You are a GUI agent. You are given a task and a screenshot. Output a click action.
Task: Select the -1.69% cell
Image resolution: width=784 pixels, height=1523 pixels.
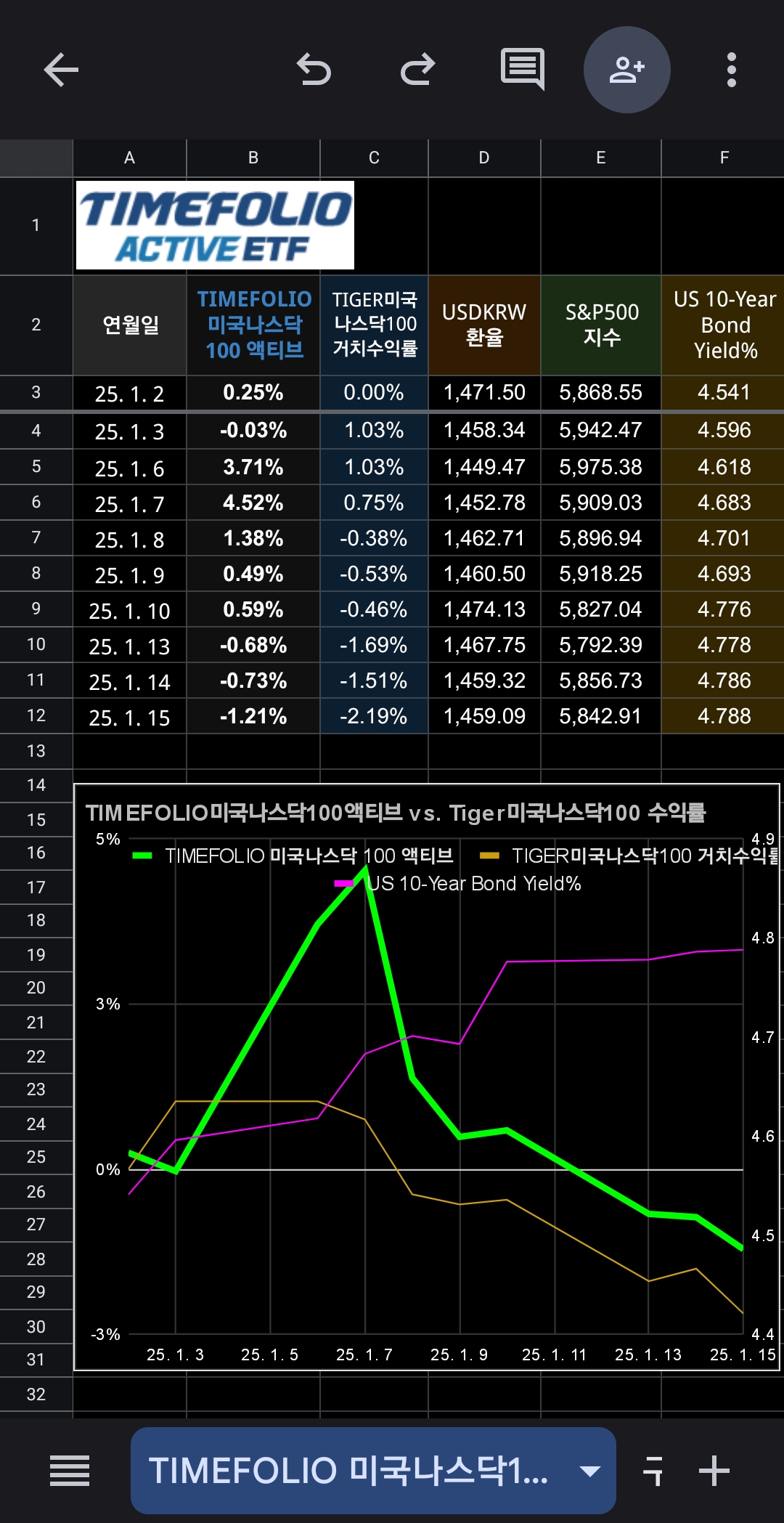click(374, 645)
